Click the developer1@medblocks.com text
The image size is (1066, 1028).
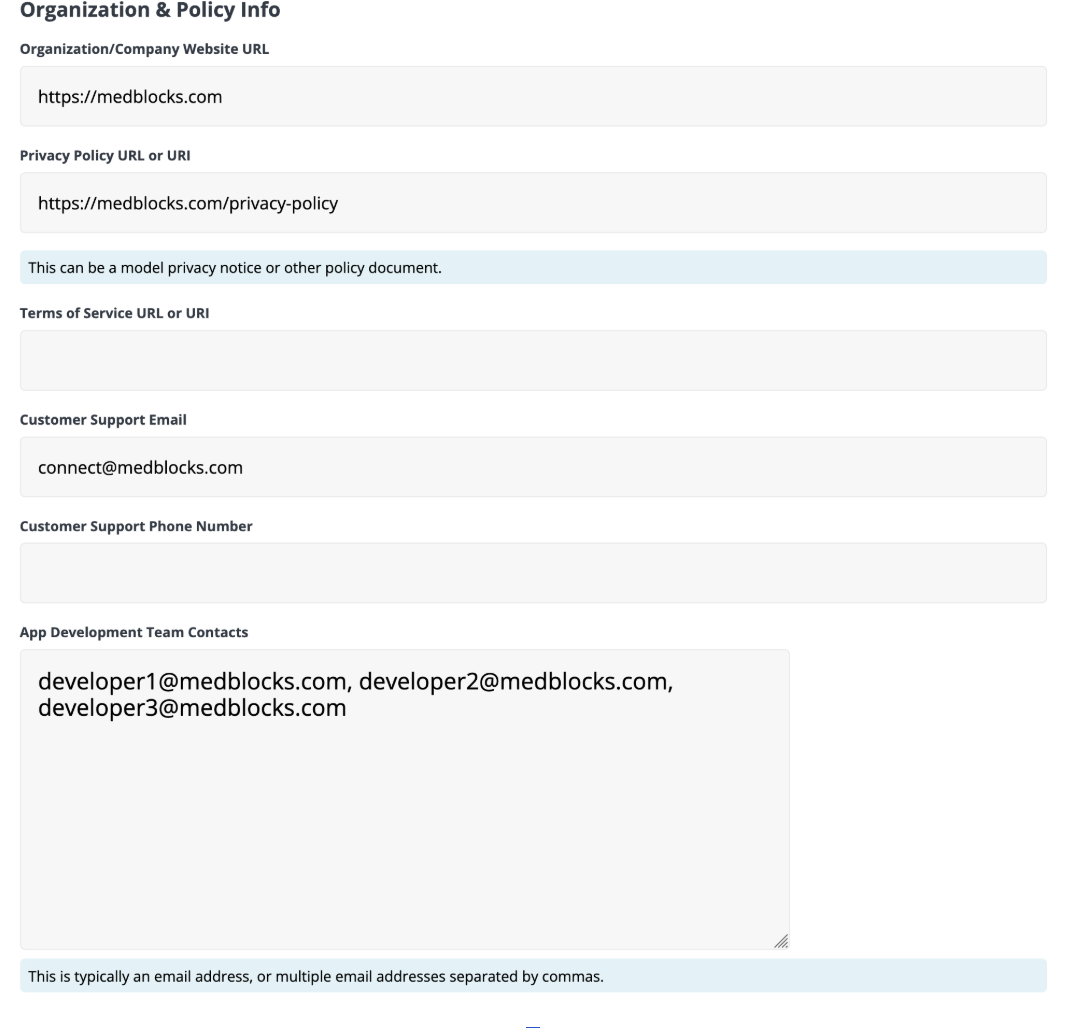coord(192,681)
